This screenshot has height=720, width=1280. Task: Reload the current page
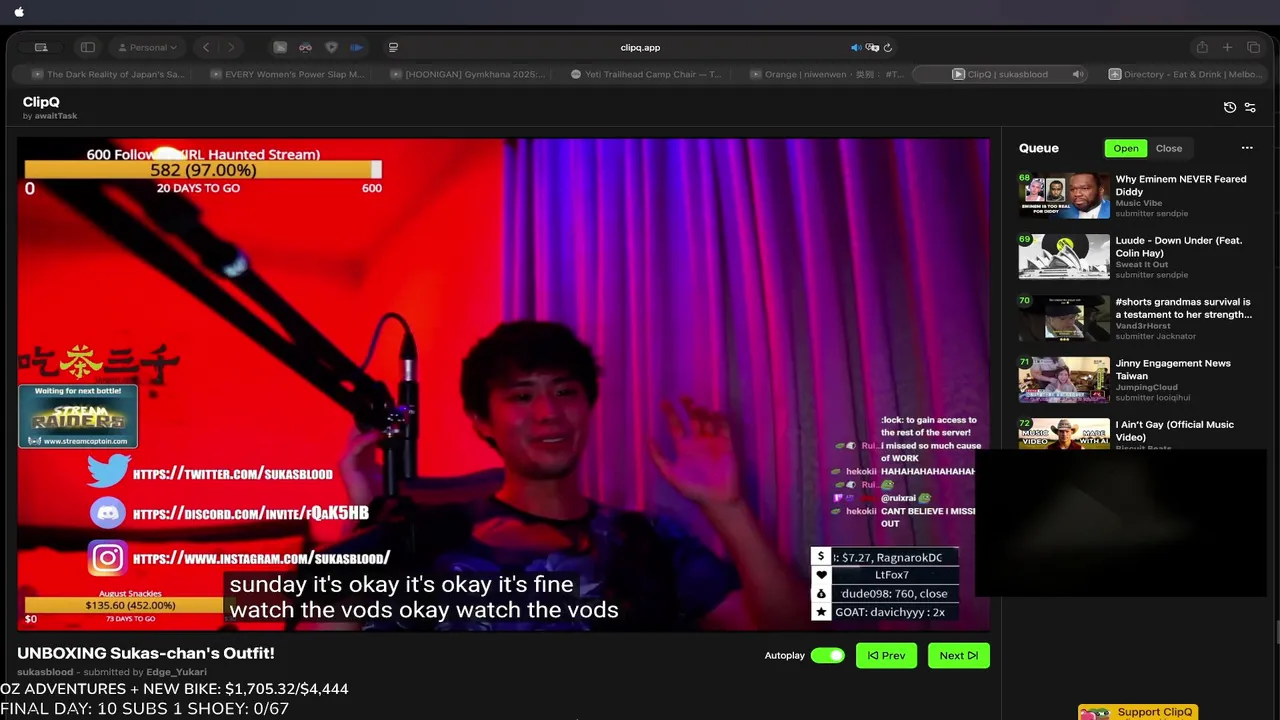coord(887,47)
